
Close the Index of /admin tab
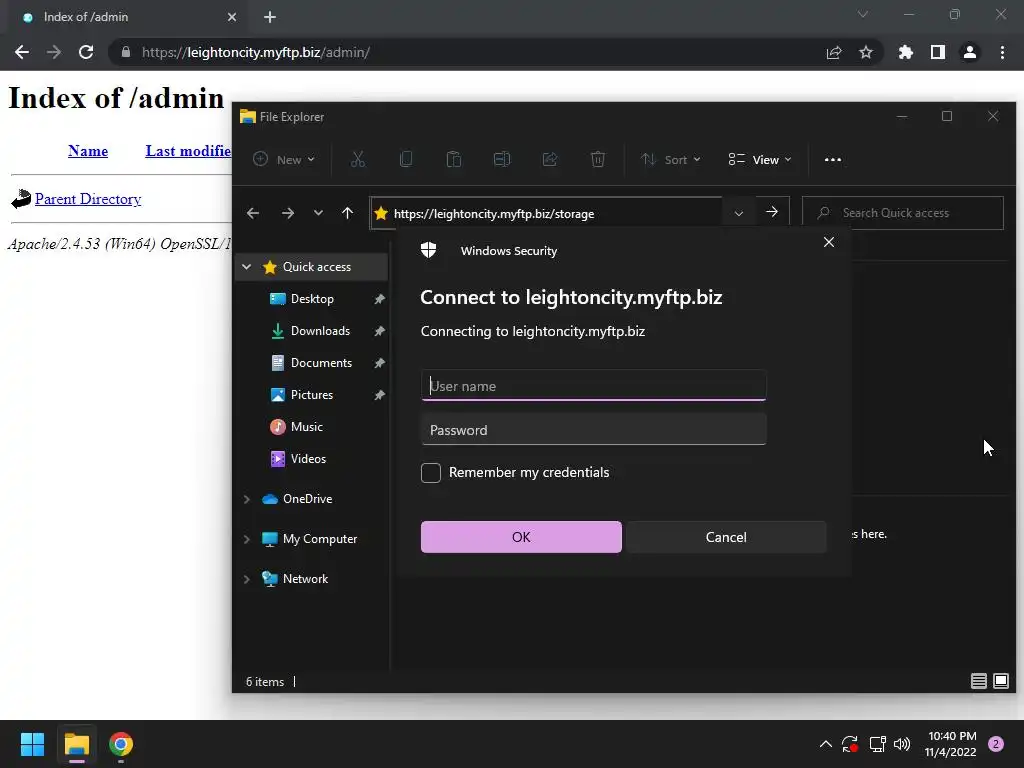232,17
